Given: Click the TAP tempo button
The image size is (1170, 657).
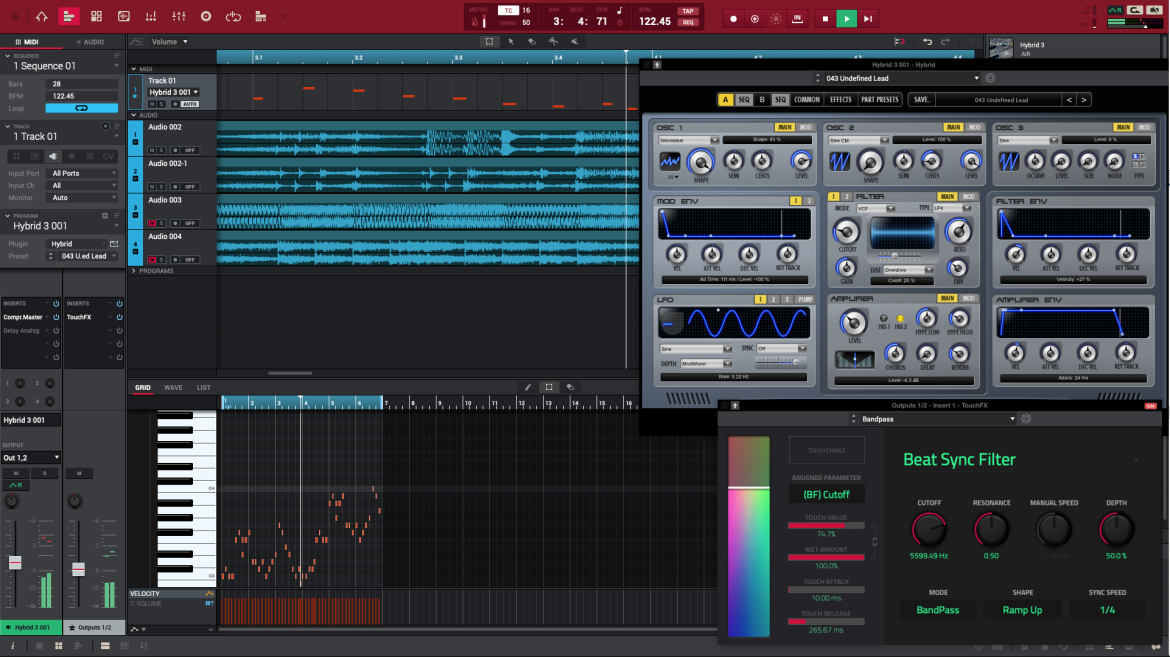Looking at the screenshot, I should tap(688, 11).
